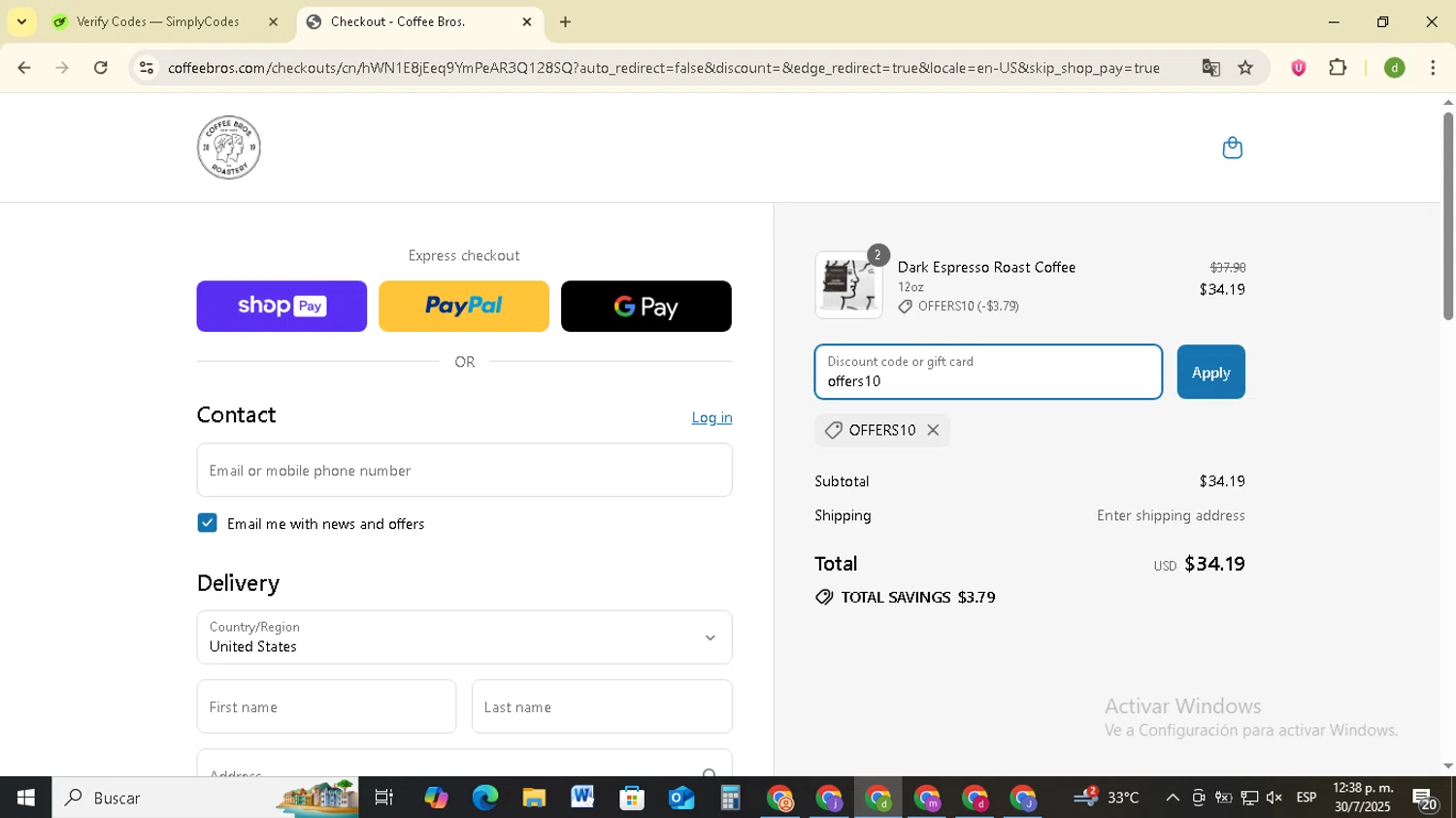View site information icon in address bar

tap(147, 68)
